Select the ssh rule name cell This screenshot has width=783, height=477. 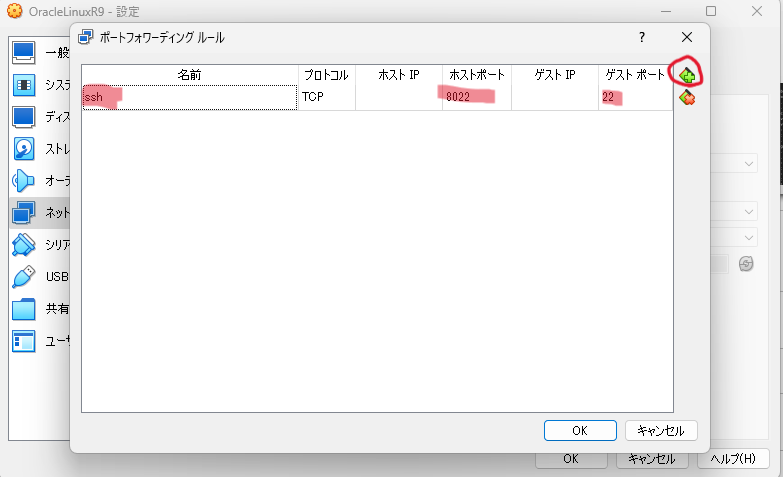(x=189, y=97)
